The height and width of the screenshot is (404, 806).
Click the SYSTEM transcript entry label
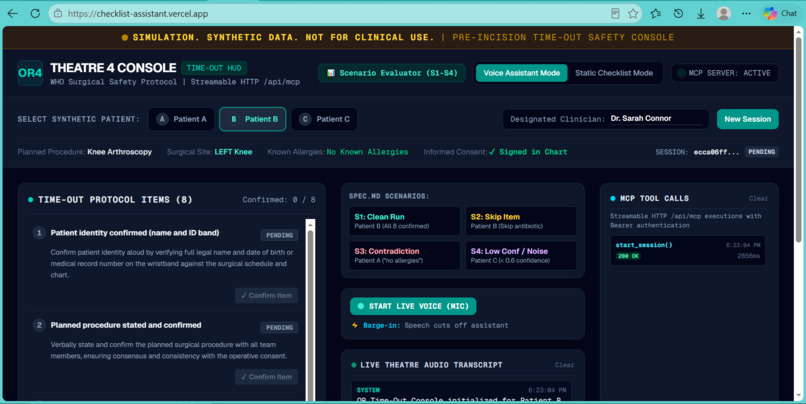click(368, 390)
